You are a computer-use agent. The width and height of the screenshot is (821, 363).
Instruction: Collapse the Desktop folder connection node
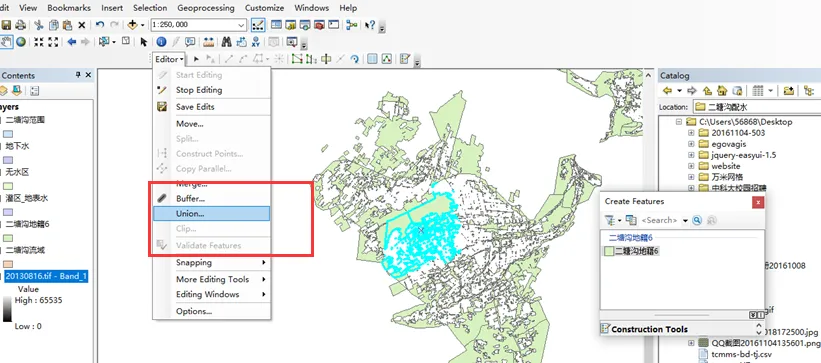click(x=679, y=122)
